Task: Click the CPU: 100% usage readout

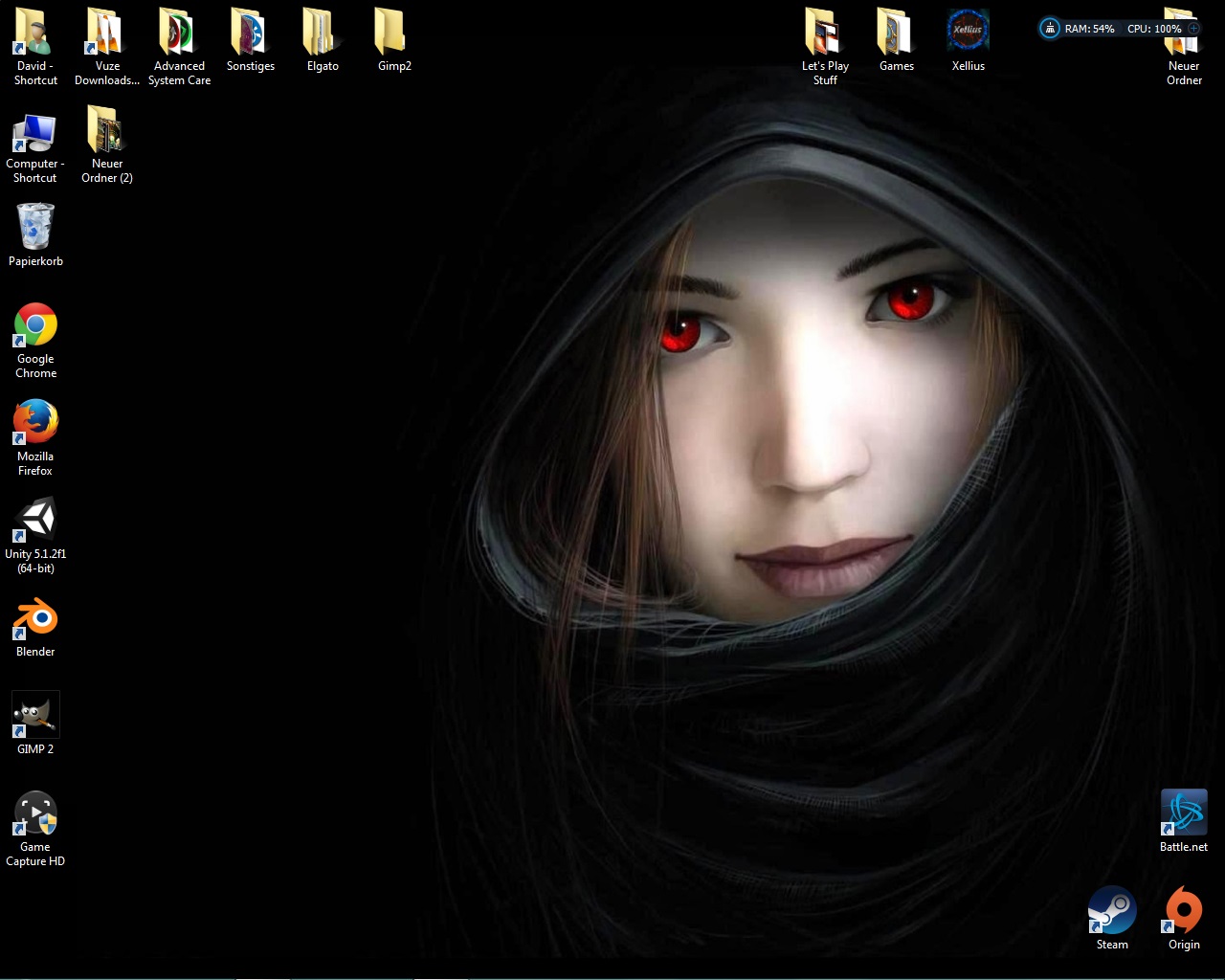Action: (x=1153, y=29)
